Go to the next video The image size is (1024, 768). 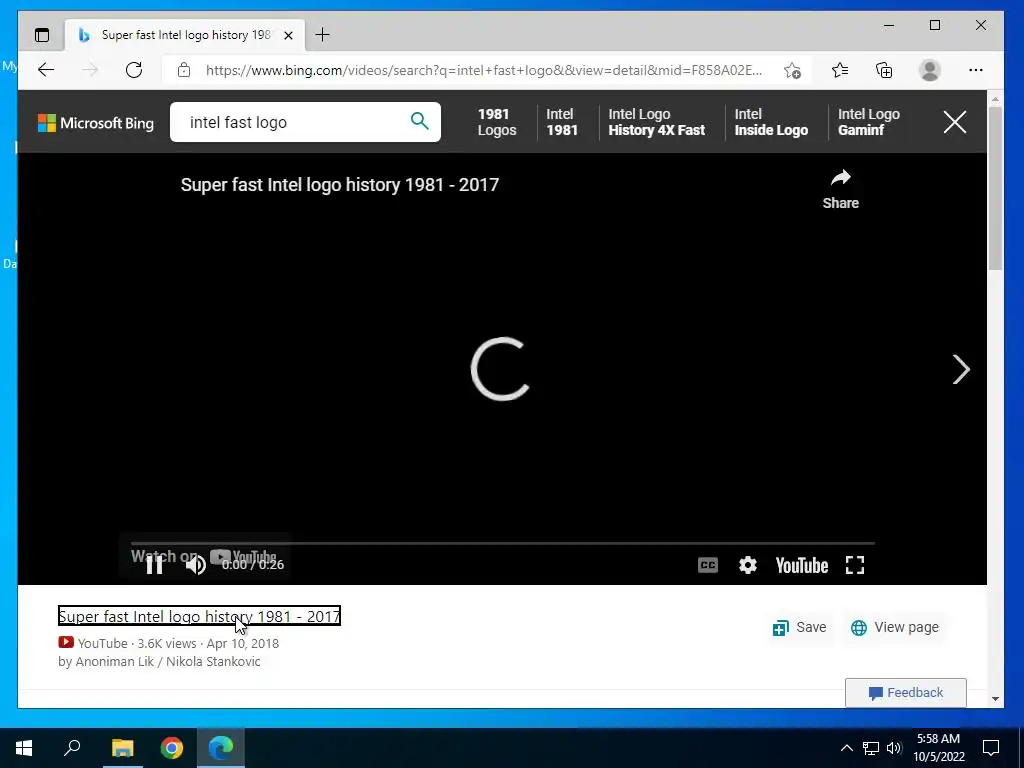tap(961, 370)
